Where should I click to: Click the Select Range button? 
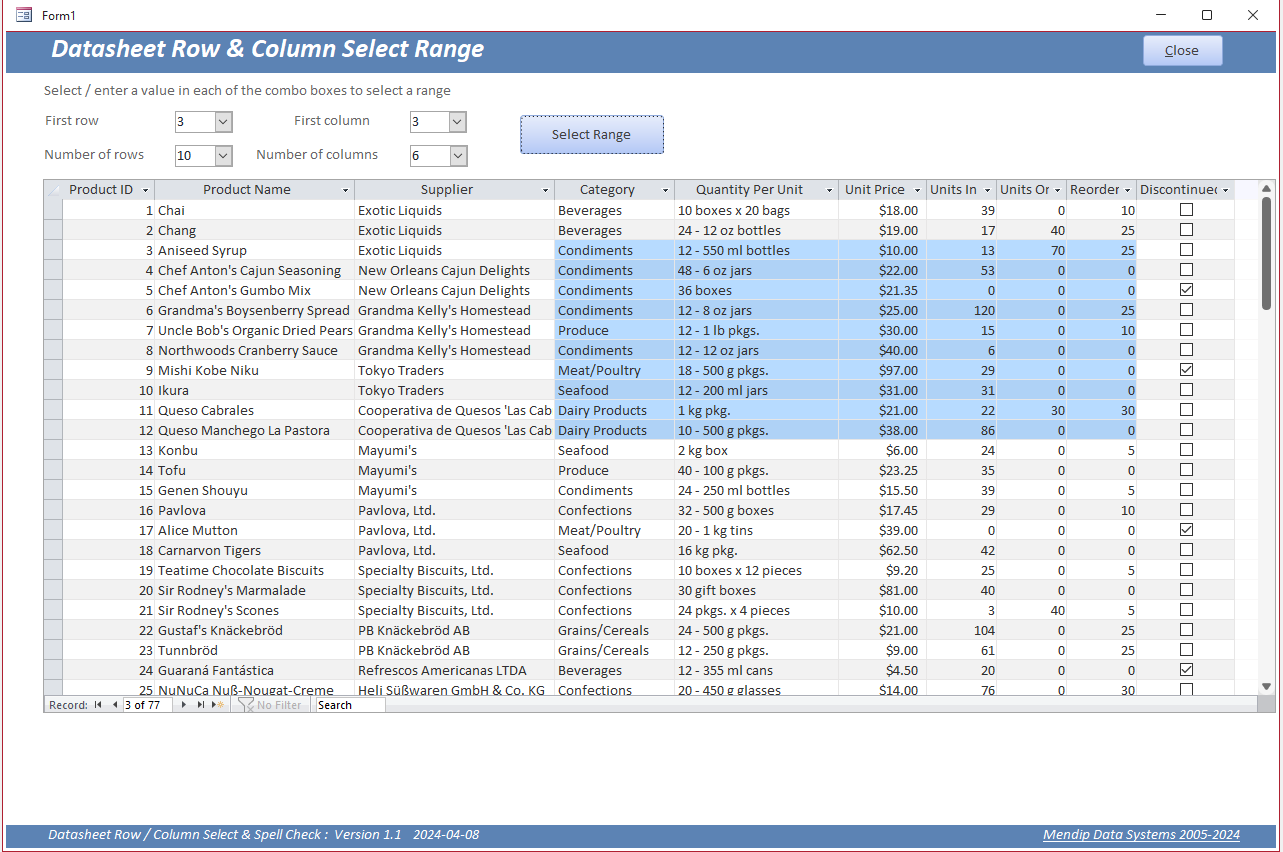tap(592, 135)
